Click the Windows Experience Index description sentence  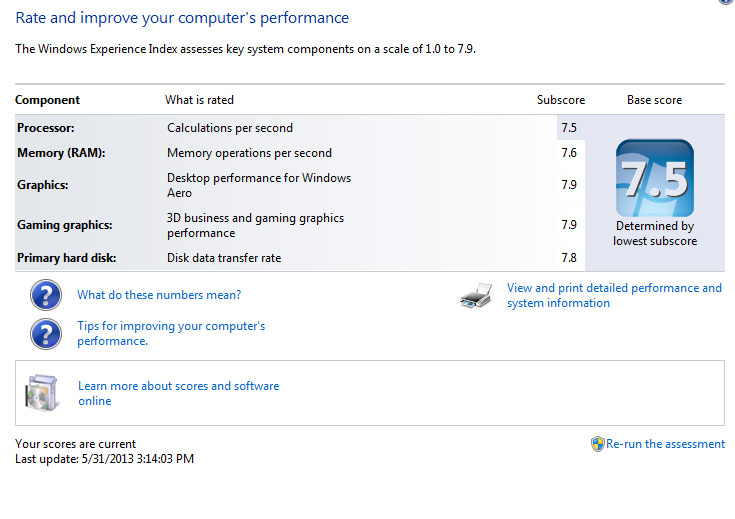[246, 49]
